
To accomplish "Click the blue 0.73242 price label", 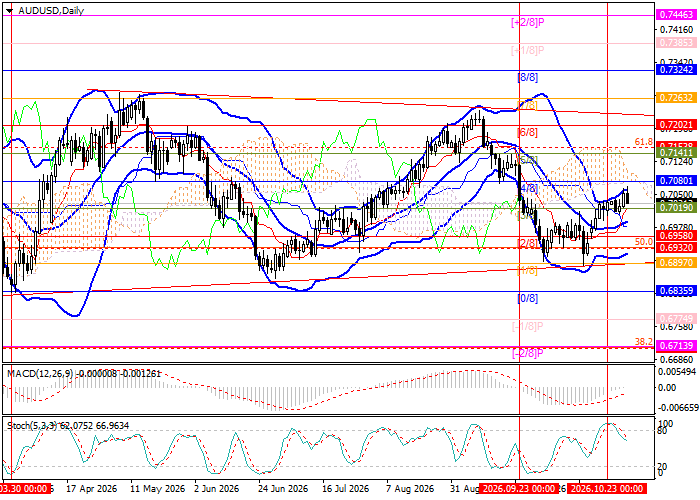I will coord(676,70).
